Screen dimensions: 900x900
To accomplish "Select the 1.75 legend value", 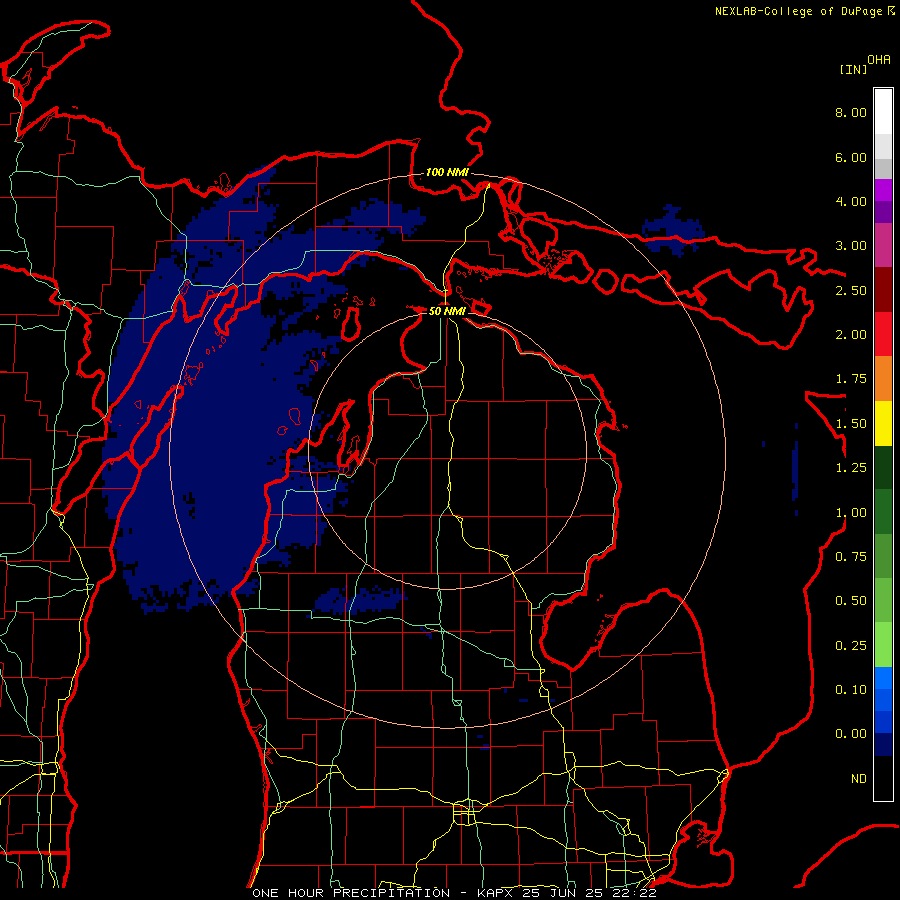I will (x=851, y=379).
